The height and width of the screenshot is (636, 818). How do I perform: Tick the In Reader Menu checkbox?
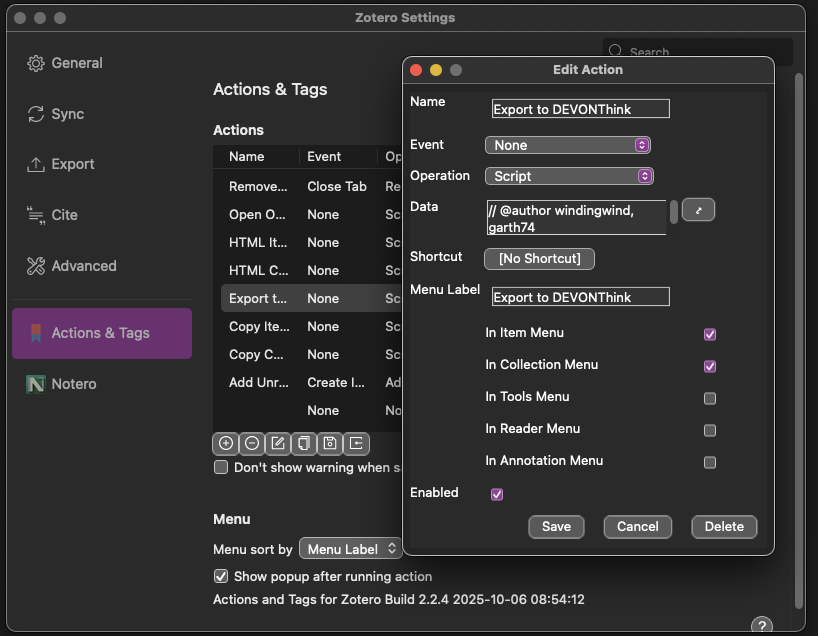coord(710,430)
